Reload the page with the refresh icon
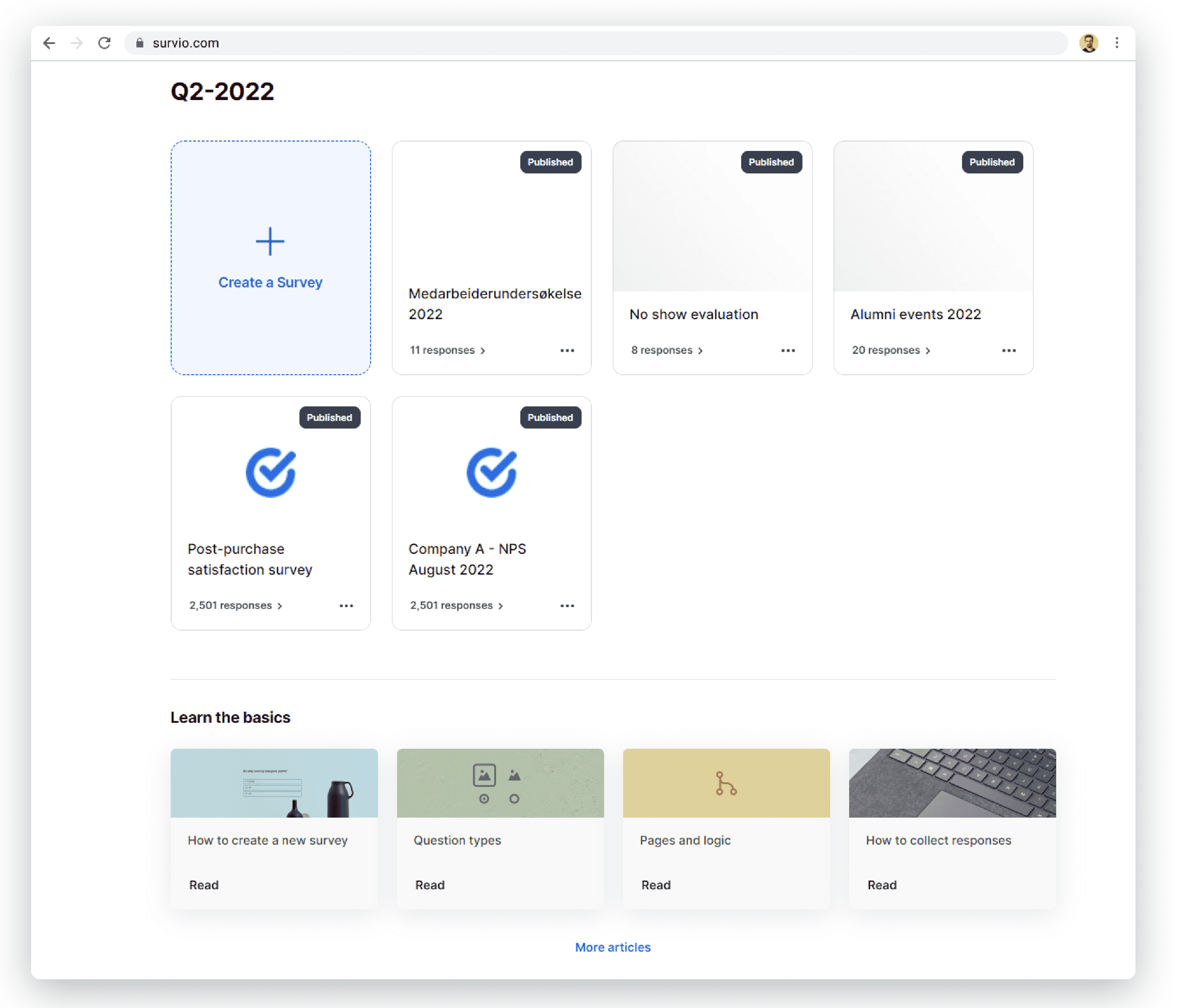The height and width of the screenshot is (1008, 1177). [x=105, y=43]
